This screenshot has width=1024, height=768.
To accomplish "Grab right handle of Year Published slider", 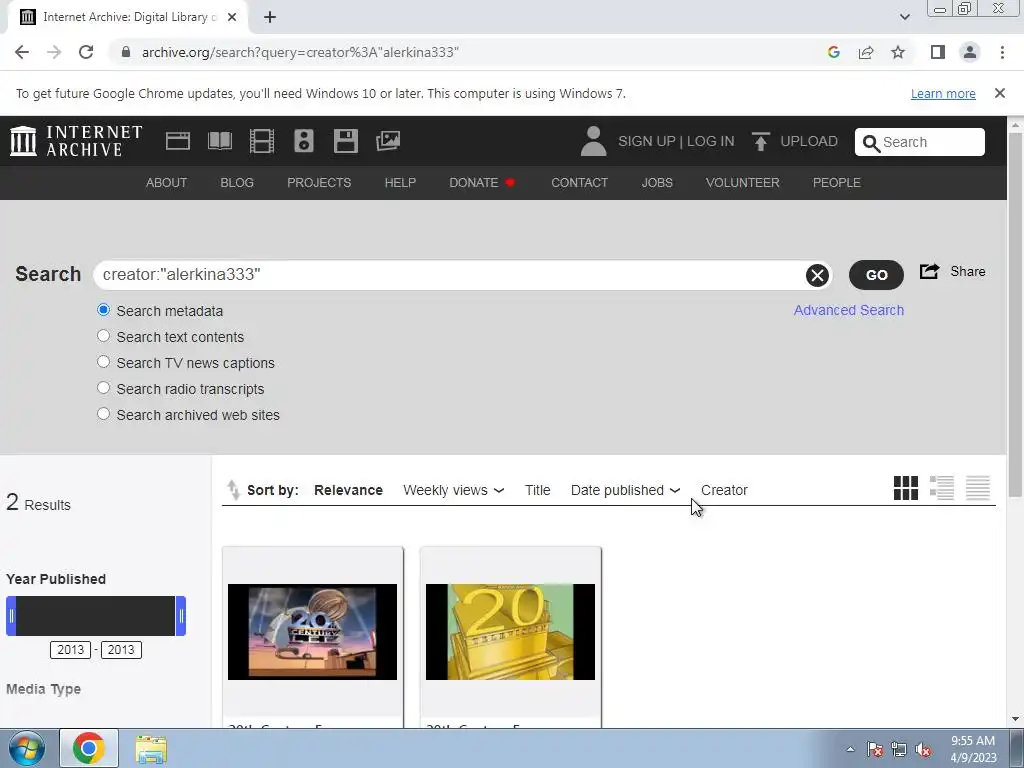I will 181,616.
